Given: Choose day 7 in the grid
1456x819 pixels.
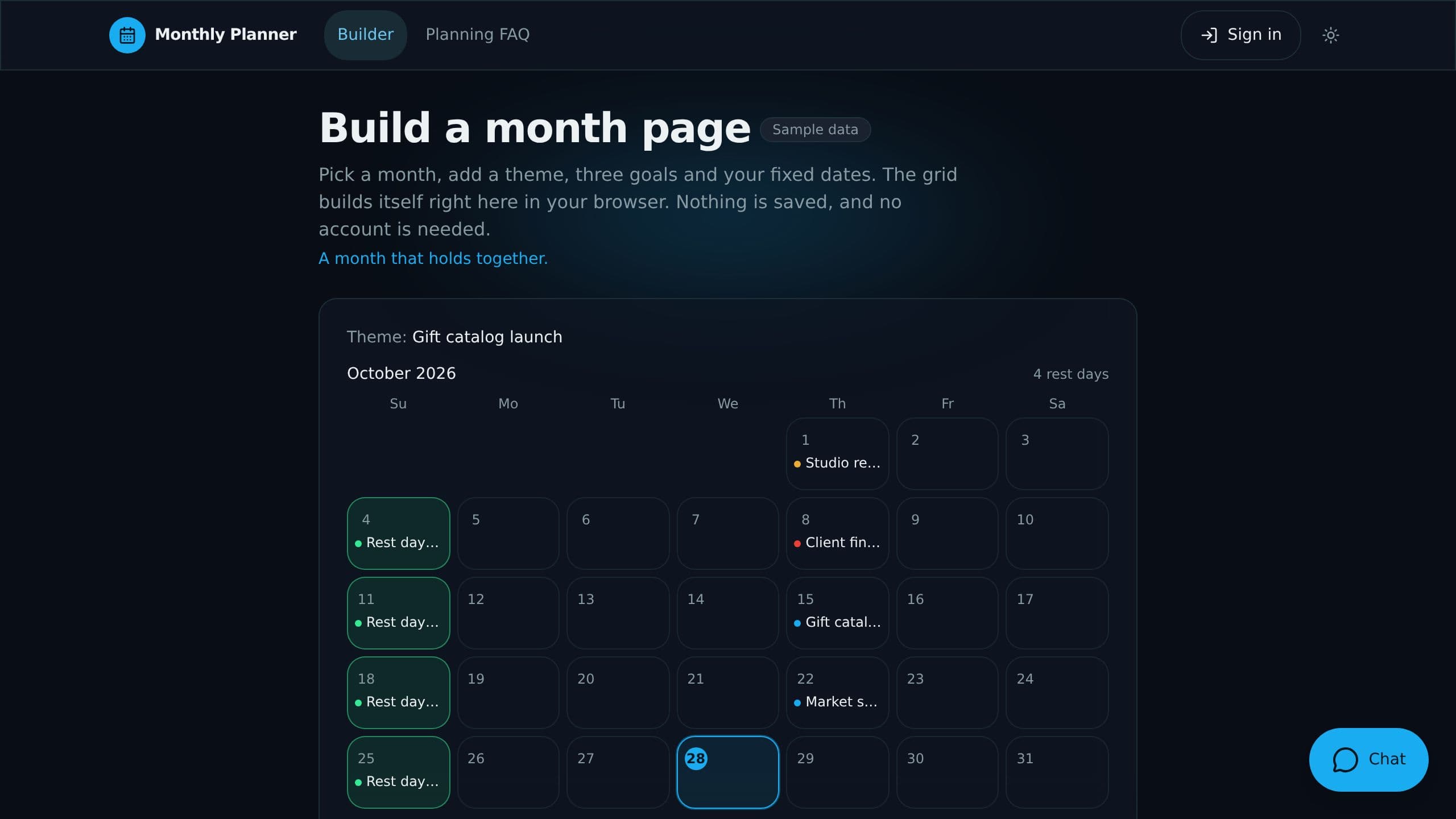Looking at the screenshot, I should (x=727, y=533).
